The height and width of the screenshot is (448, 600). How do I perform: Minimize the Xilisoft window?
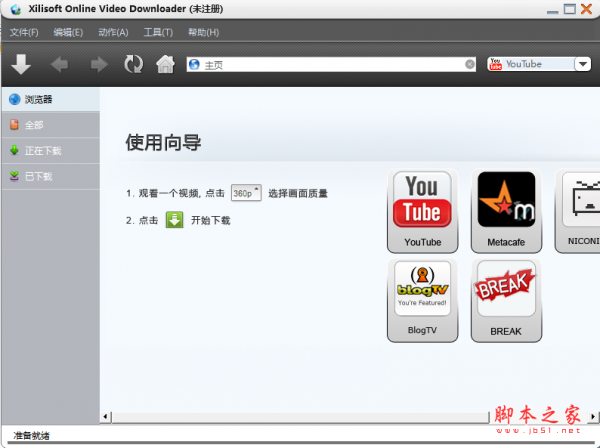553,10
